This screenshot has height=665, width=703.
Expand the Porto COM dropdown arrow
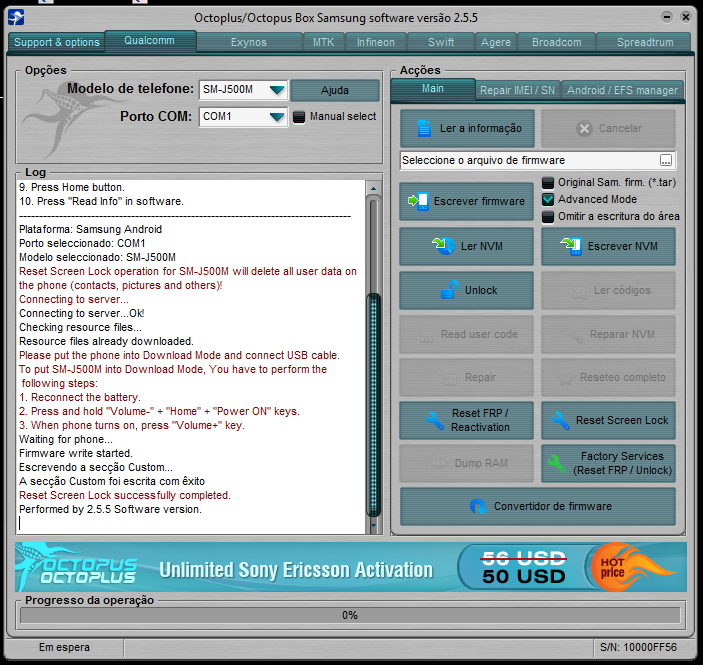277,117
